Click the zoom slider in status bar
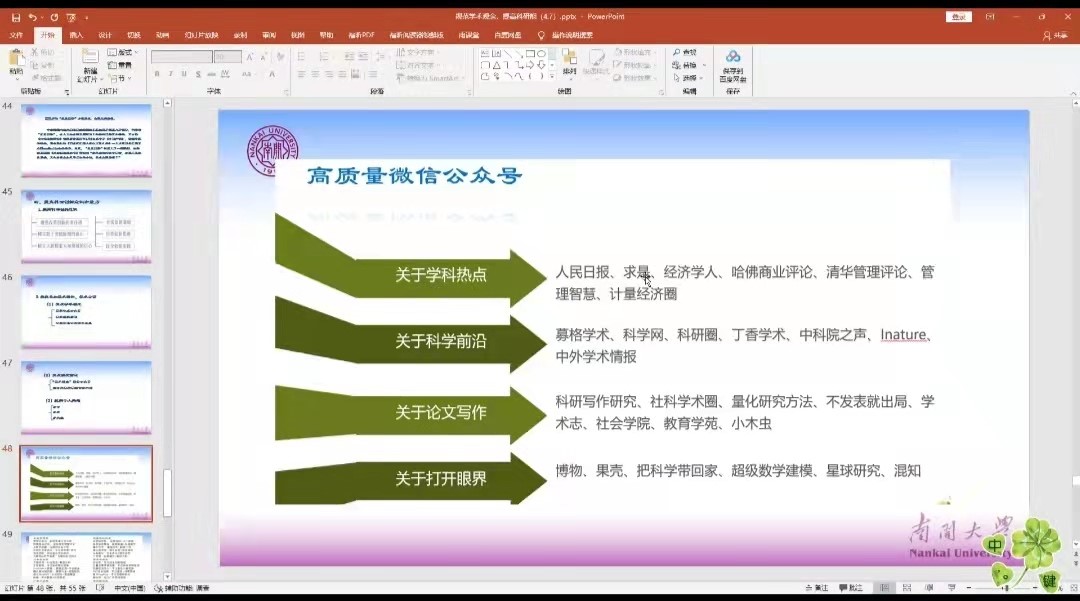Image resolution: width=1080 pixels, height=601 pixels. [1000, 588]
